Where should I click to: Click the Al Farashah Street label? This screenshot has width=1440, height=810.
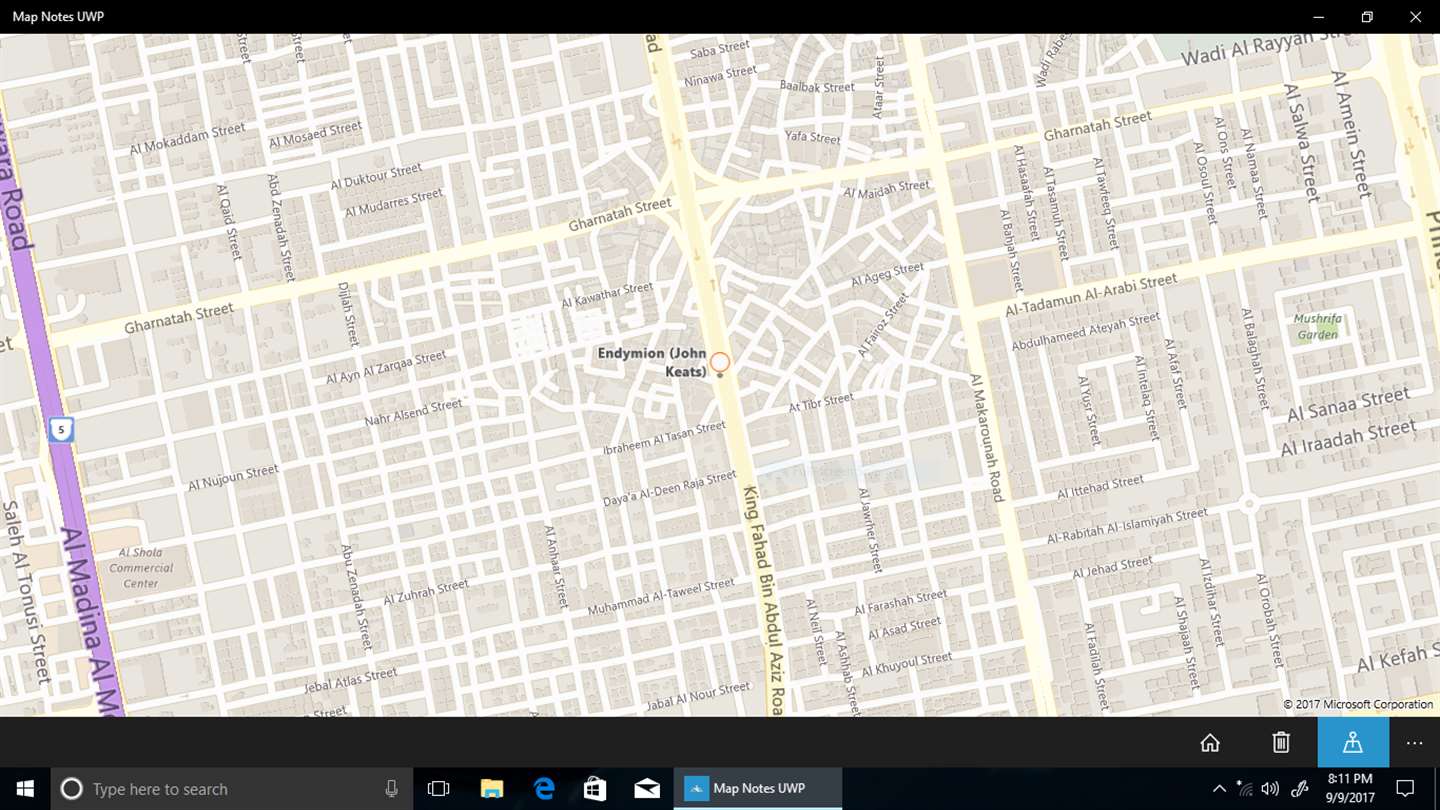click(902, 603)
